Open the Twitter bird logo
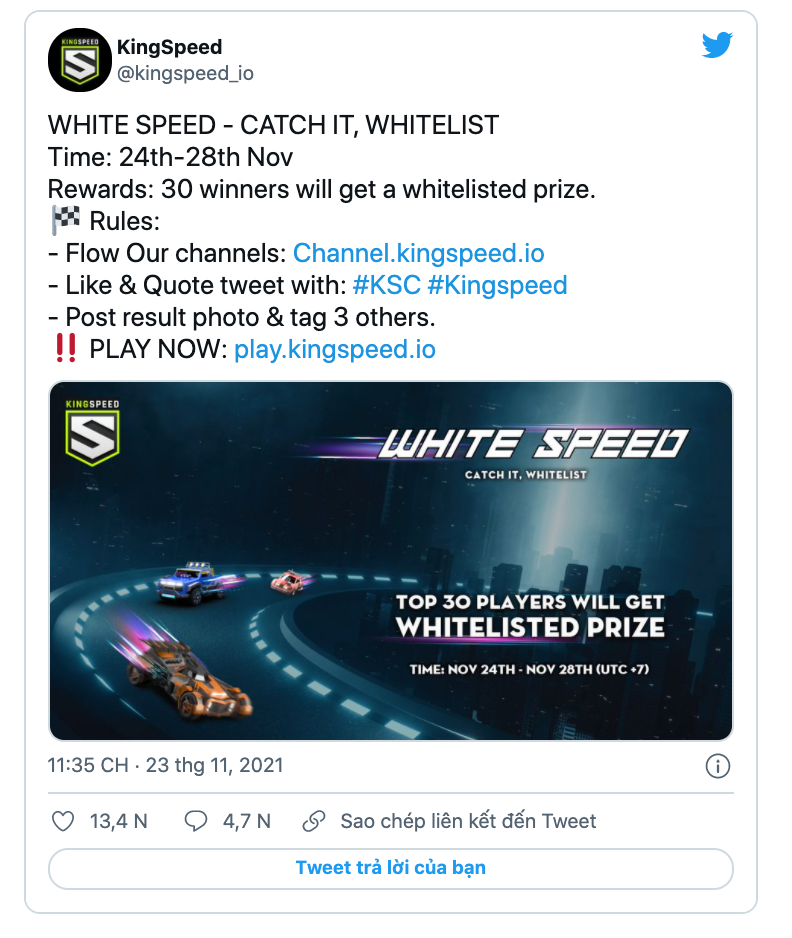The image size is (792, 938). point(717,46)
